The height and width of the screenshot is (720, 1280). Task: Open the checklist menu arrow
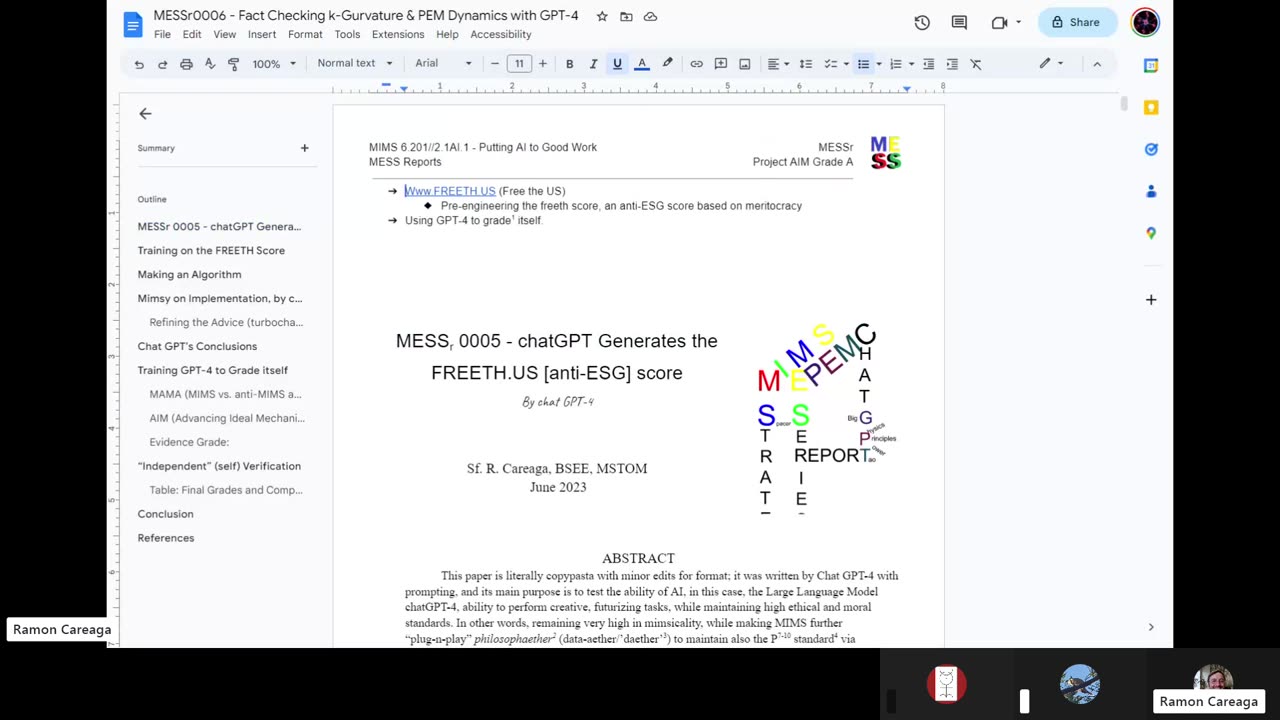pyautogui.click(x=845, y=64)
